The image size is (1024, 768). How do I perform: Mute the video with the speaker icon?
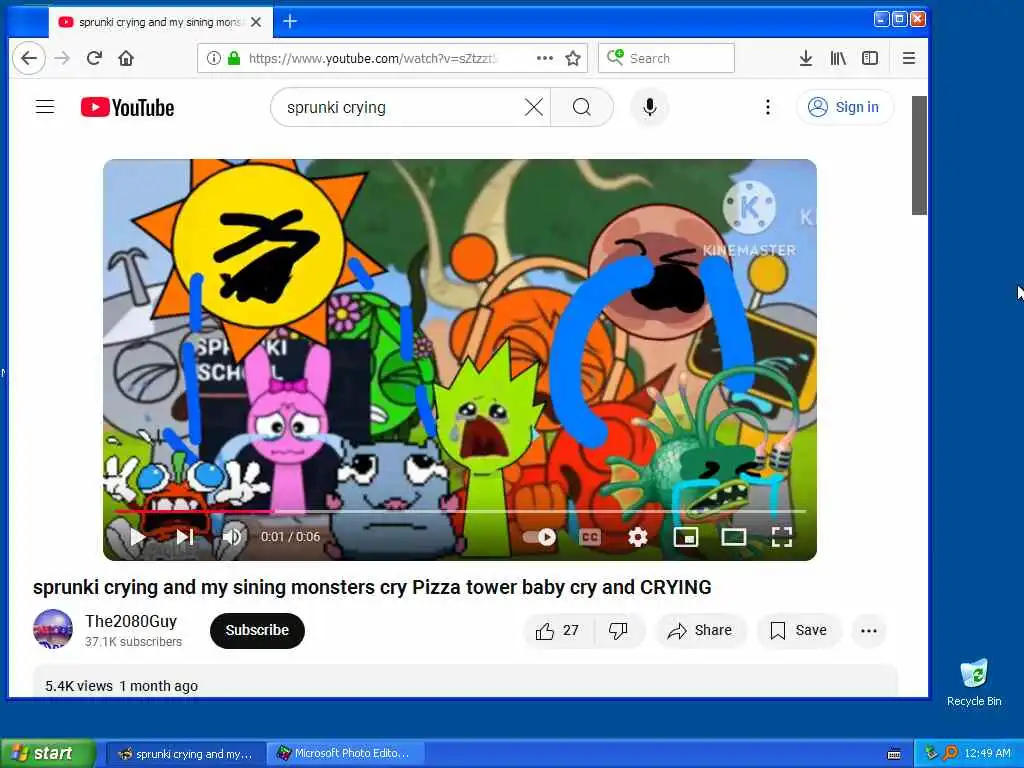click(232, 537)
